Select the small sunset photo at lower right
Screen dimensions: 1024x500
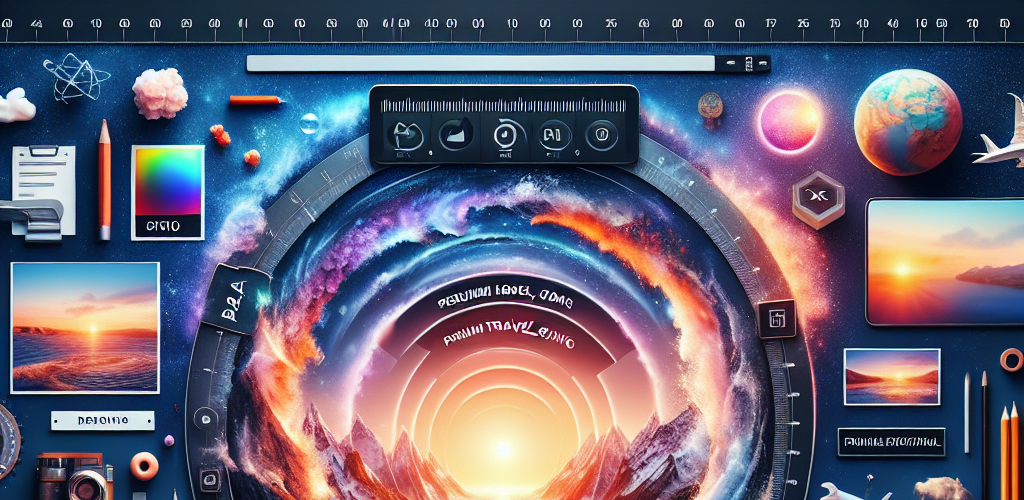coord(891,376)
